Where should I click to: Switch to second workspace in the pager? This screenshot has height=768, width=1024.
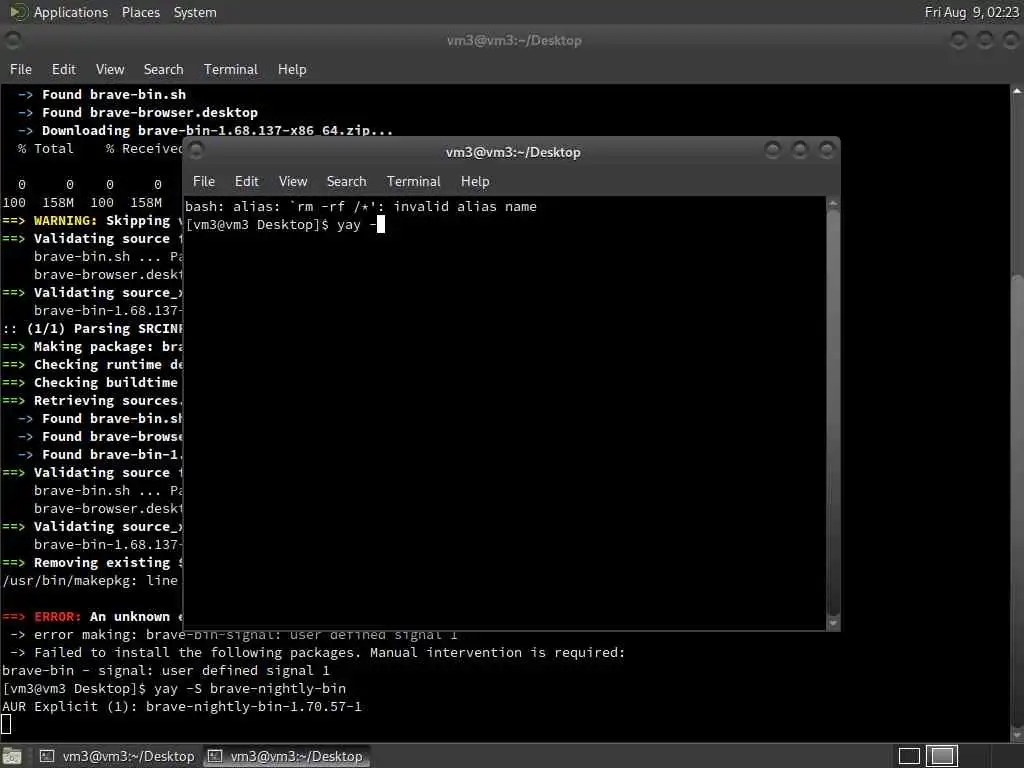coord(942,756)
